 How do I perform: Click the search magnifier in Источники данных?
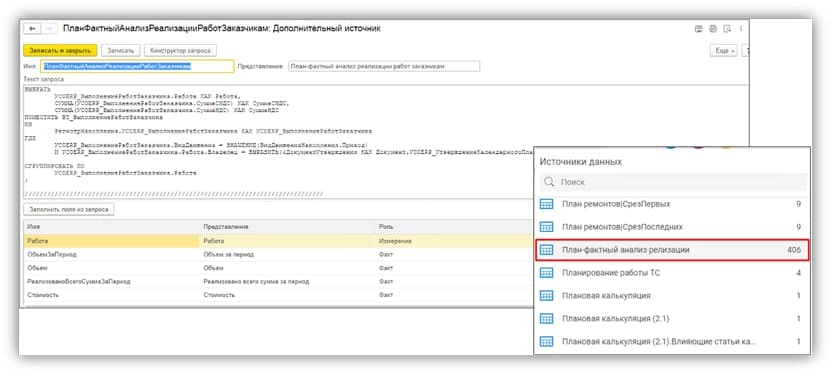549,182
